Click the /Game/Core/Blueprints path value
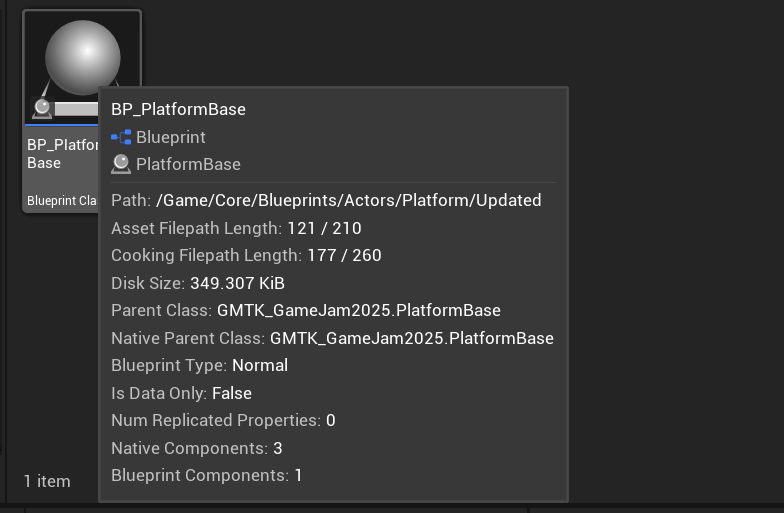 tap(348, 200)
